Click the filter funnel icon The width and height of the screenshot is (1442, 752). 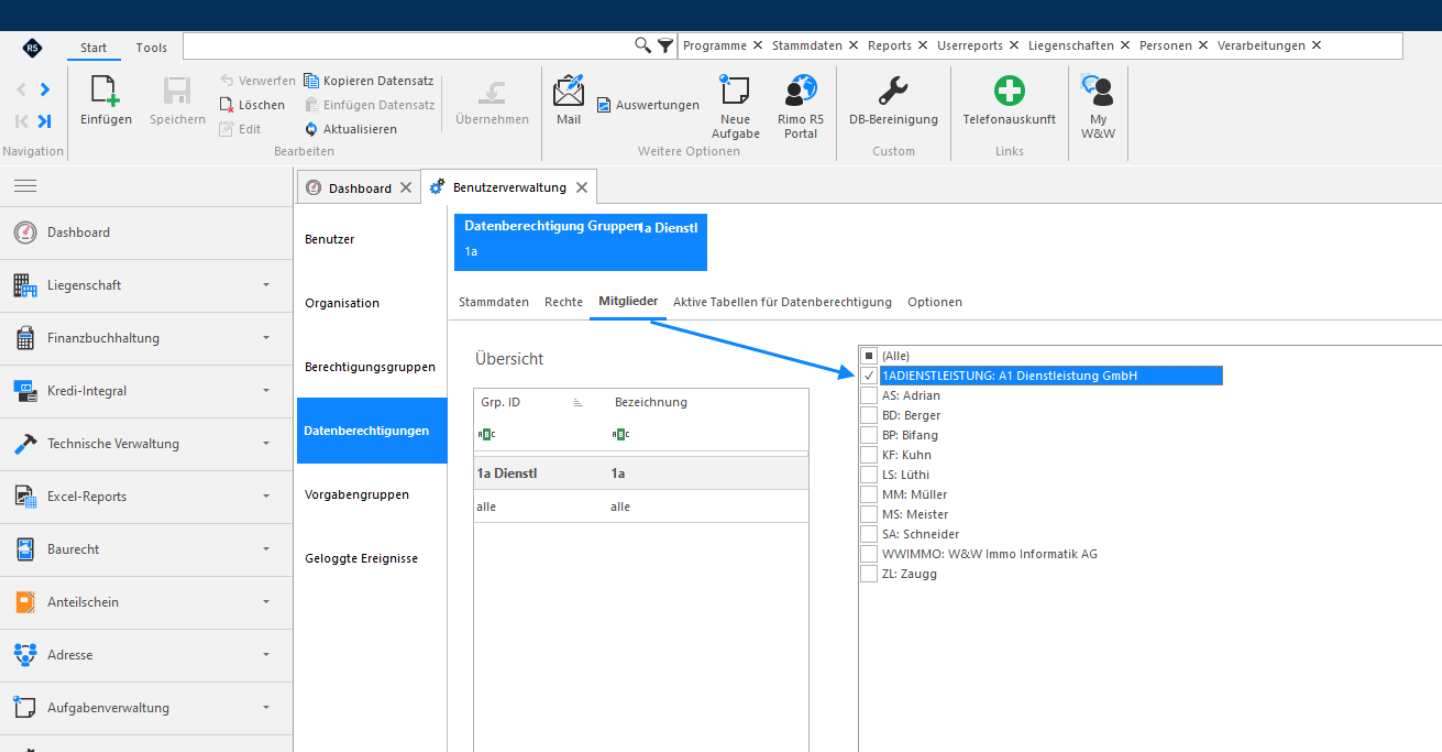coord(665,45)
